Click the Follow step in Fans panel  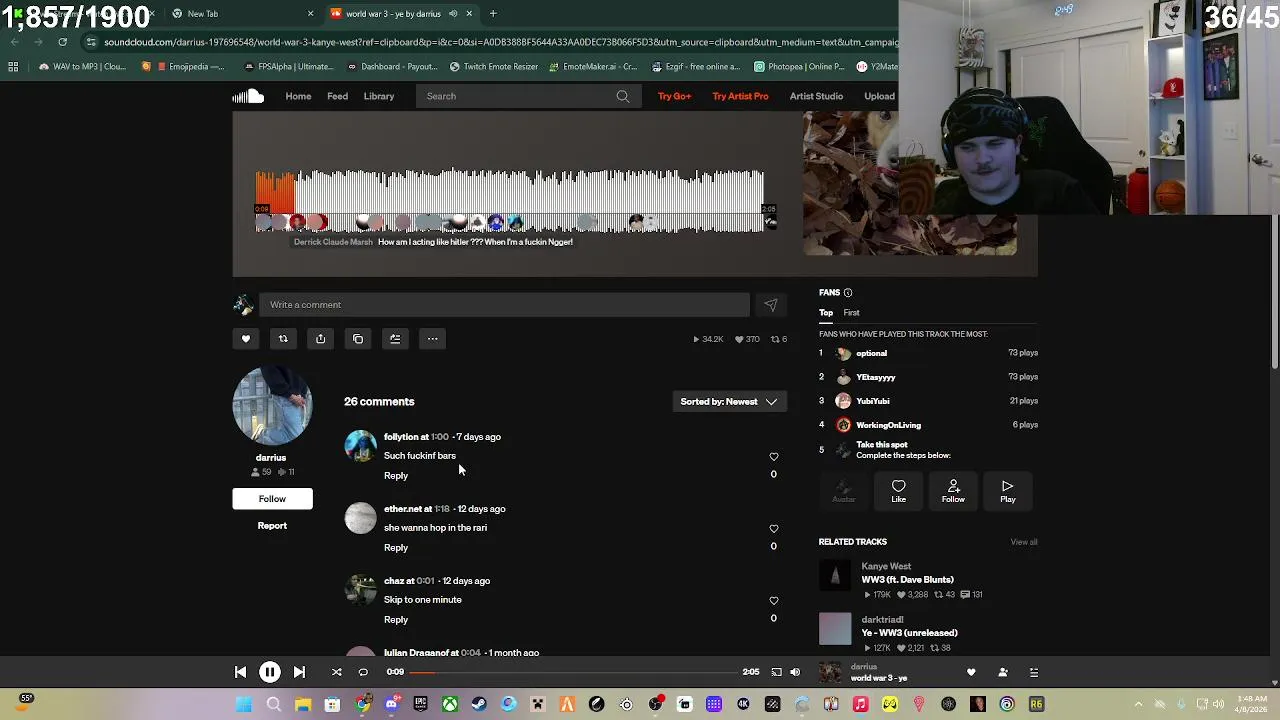[953, 491]
